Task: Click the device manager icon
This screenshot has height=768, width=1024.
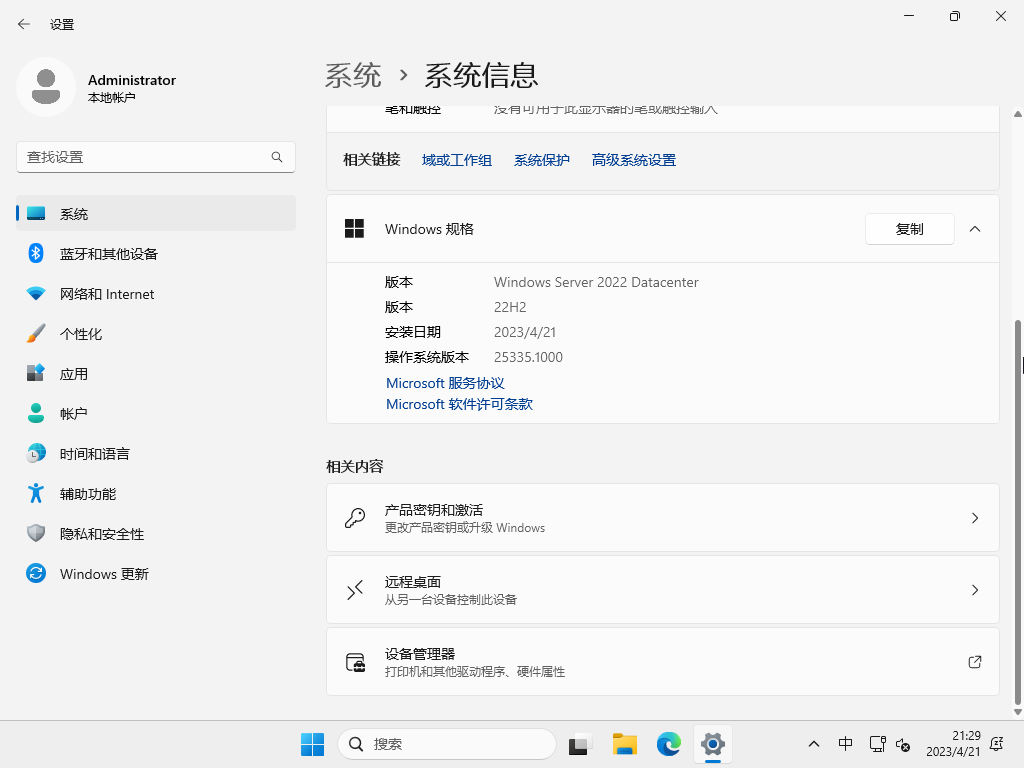Action: [355, 662]
